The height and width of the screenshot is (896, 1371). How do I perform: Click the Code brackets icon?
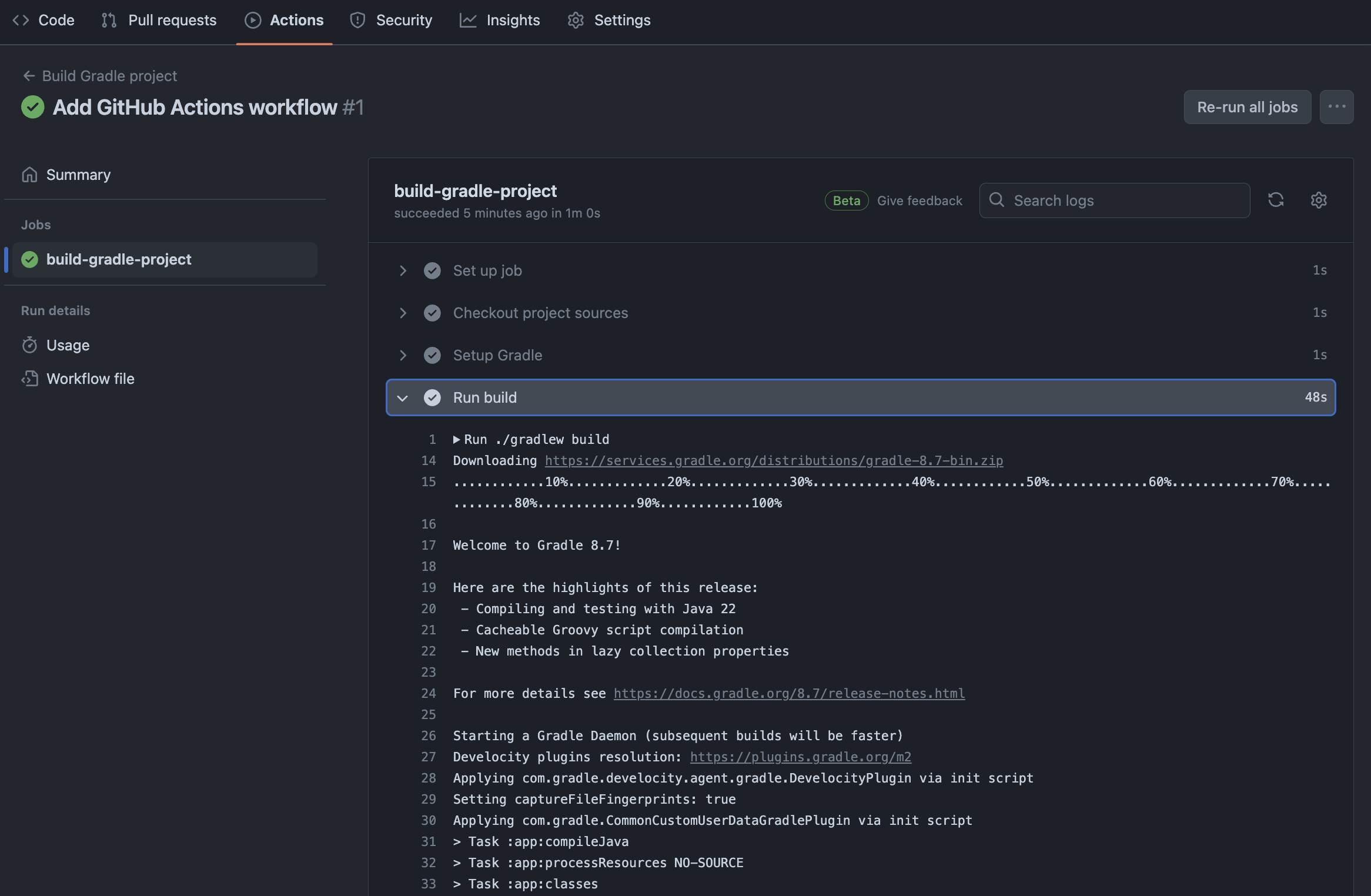click(x=21, y=20)
